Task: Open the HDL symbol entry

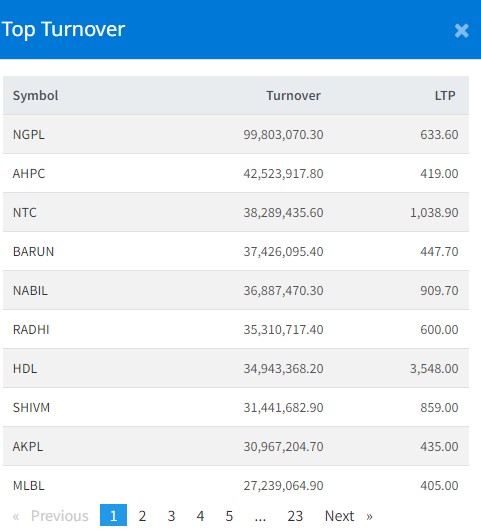Action: pyautogui.click(x=25, y=368)
